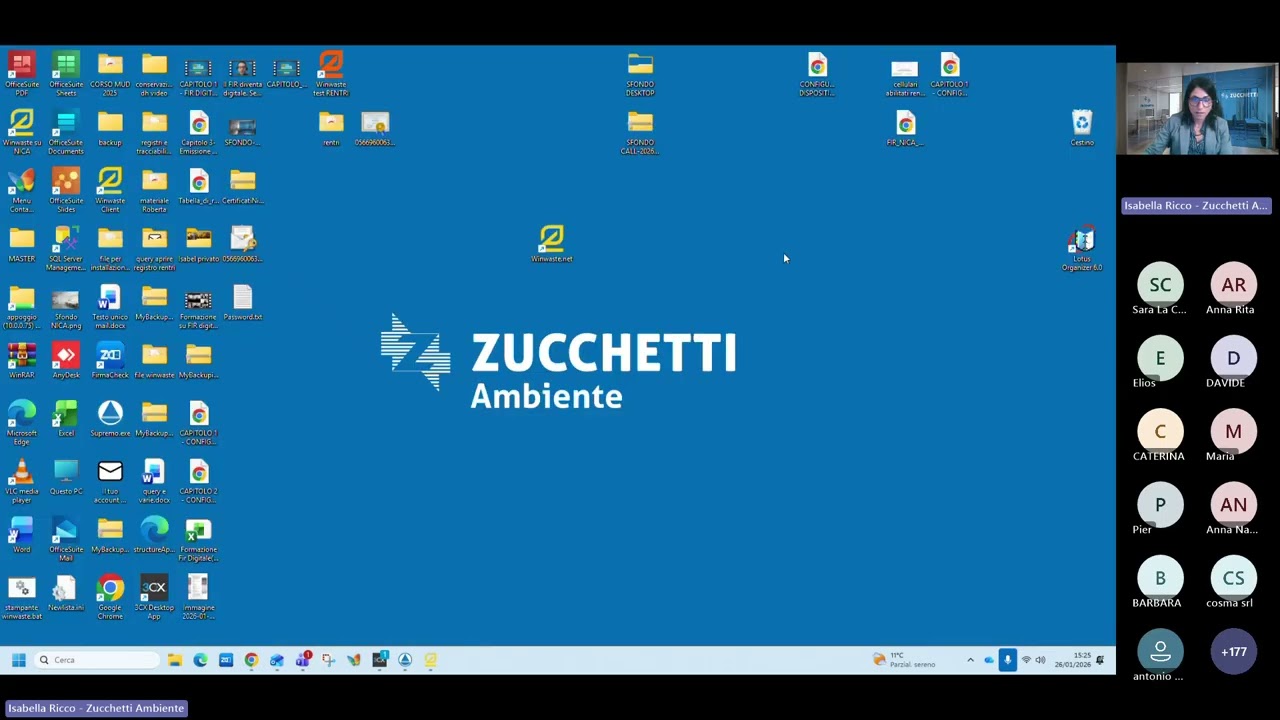Show the +177 more participants
The height and width of the screenshot is (720, 1280).
tap(1233, 652)
